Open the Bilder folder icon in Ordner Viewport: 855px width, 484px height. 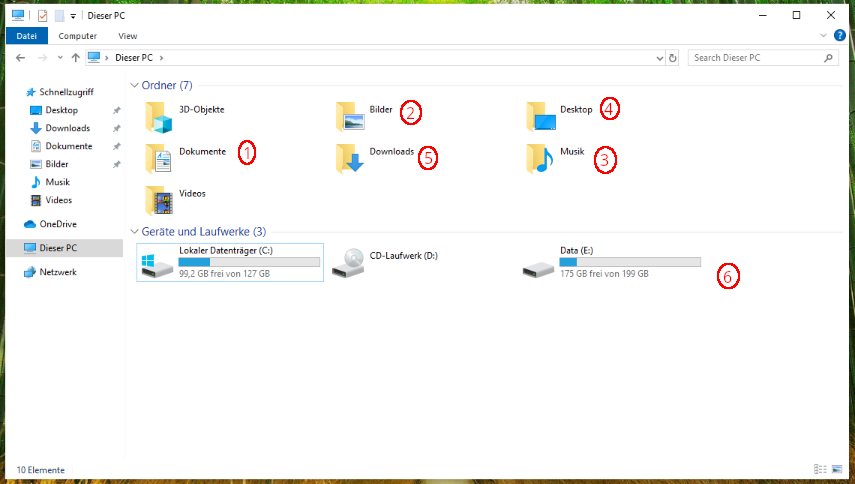coord(350,117)
